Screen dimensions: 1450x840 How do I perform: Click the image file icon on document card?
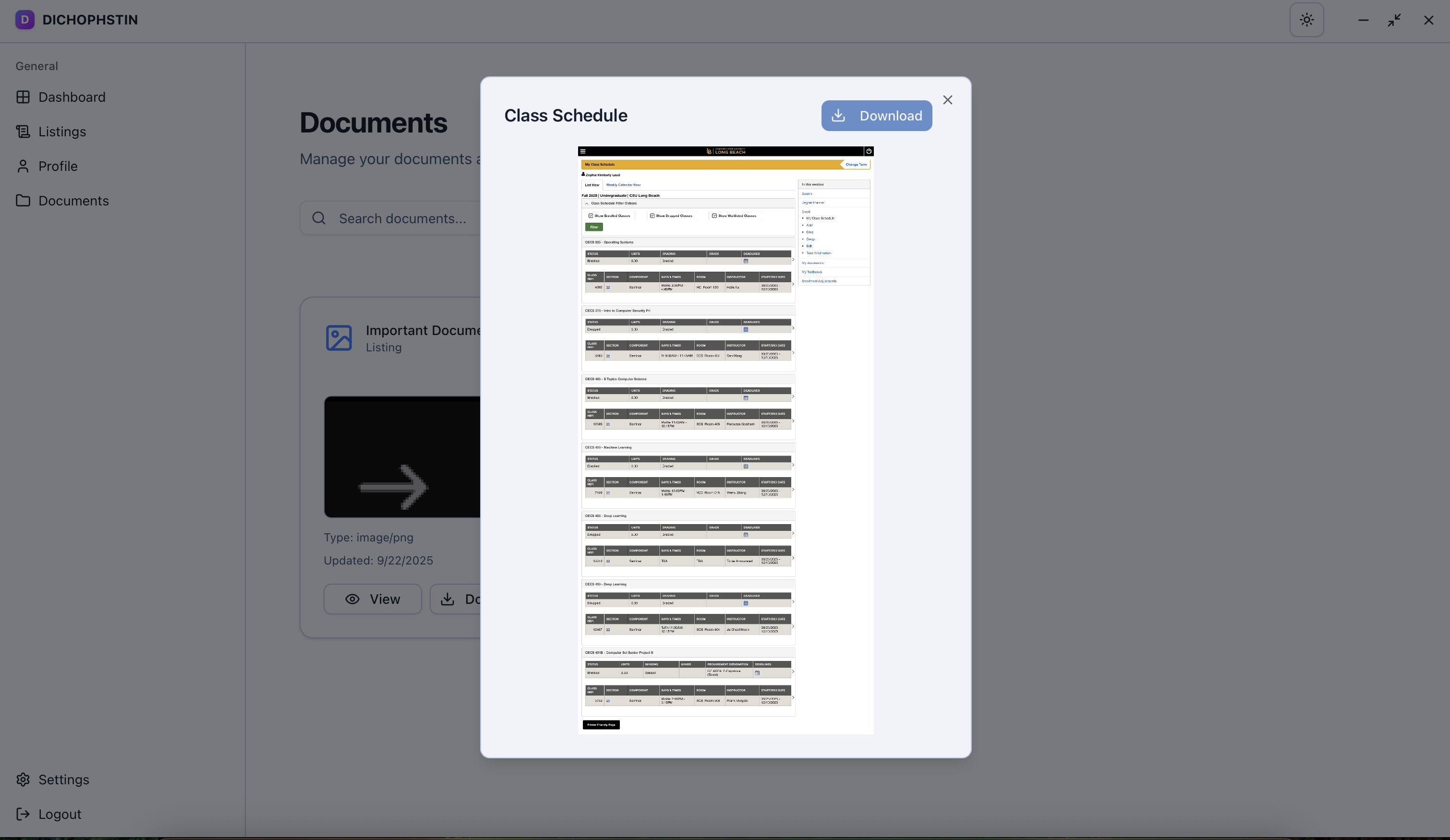pos(338,338)
